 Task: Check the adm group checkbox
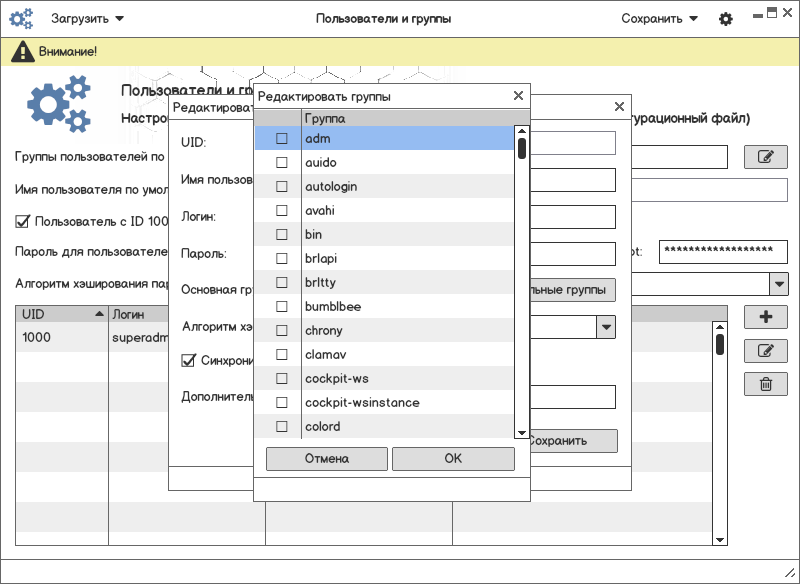[x=282, y=138]
